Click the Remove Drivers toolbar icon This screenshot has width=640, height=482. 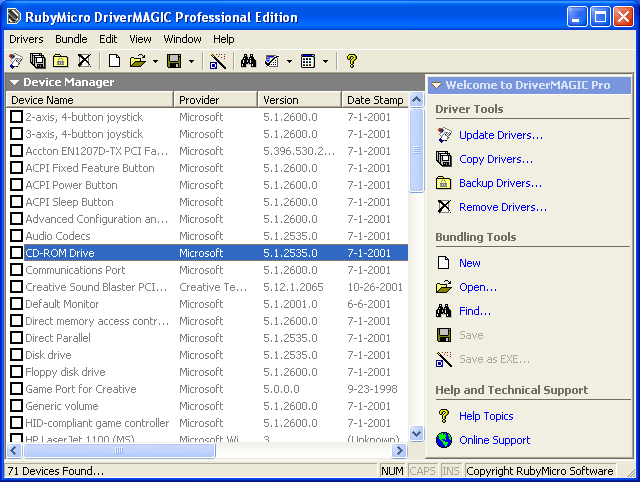coord(84,61)
